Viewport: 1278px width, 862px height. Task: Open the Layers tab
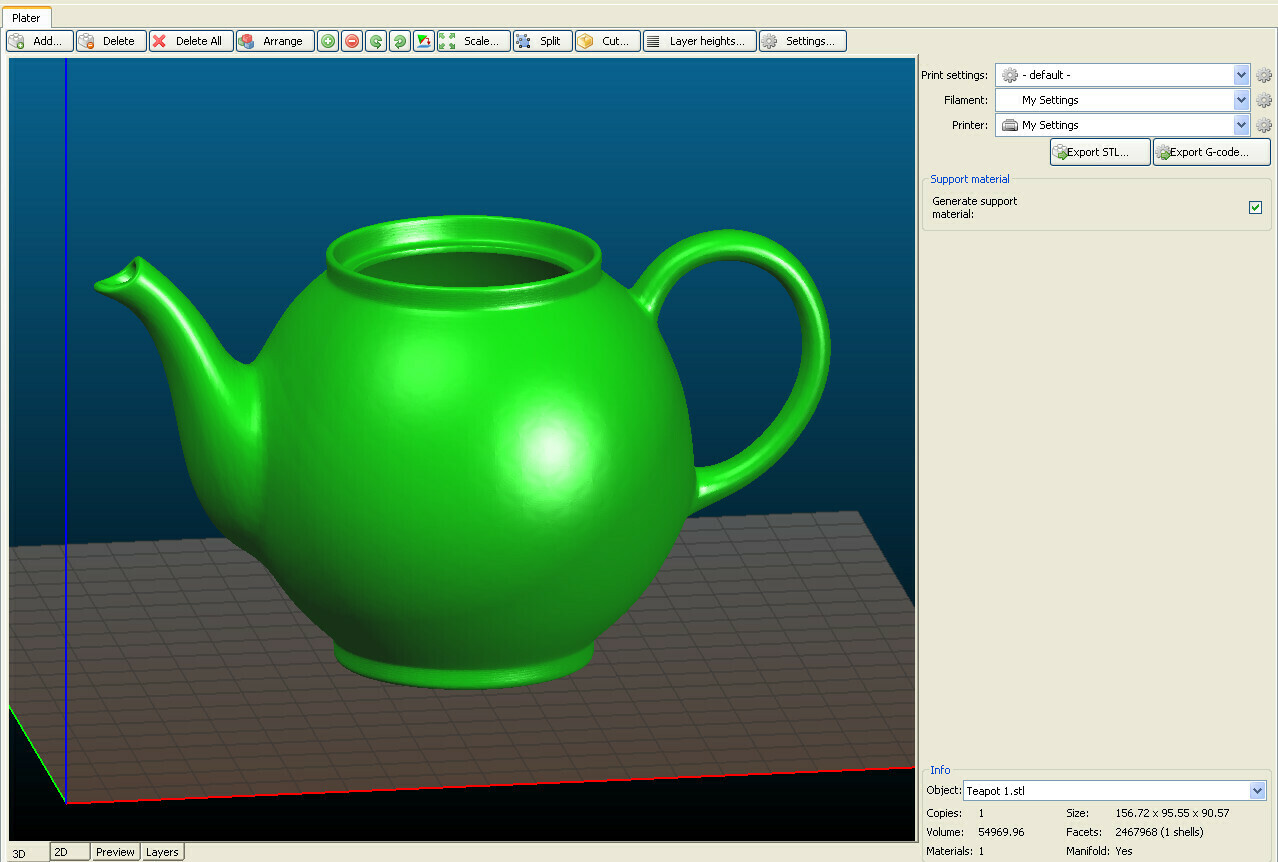pyautogui.click(x=162, y=851)
